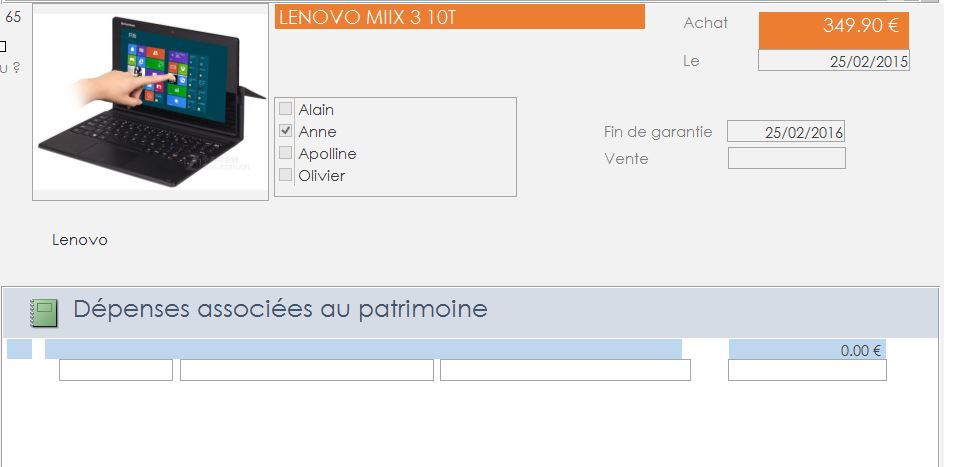Screen dimensions: 964x467
Task: Click the LENOVO MIIX 3 10T title field
Action: tap(459, 17)
